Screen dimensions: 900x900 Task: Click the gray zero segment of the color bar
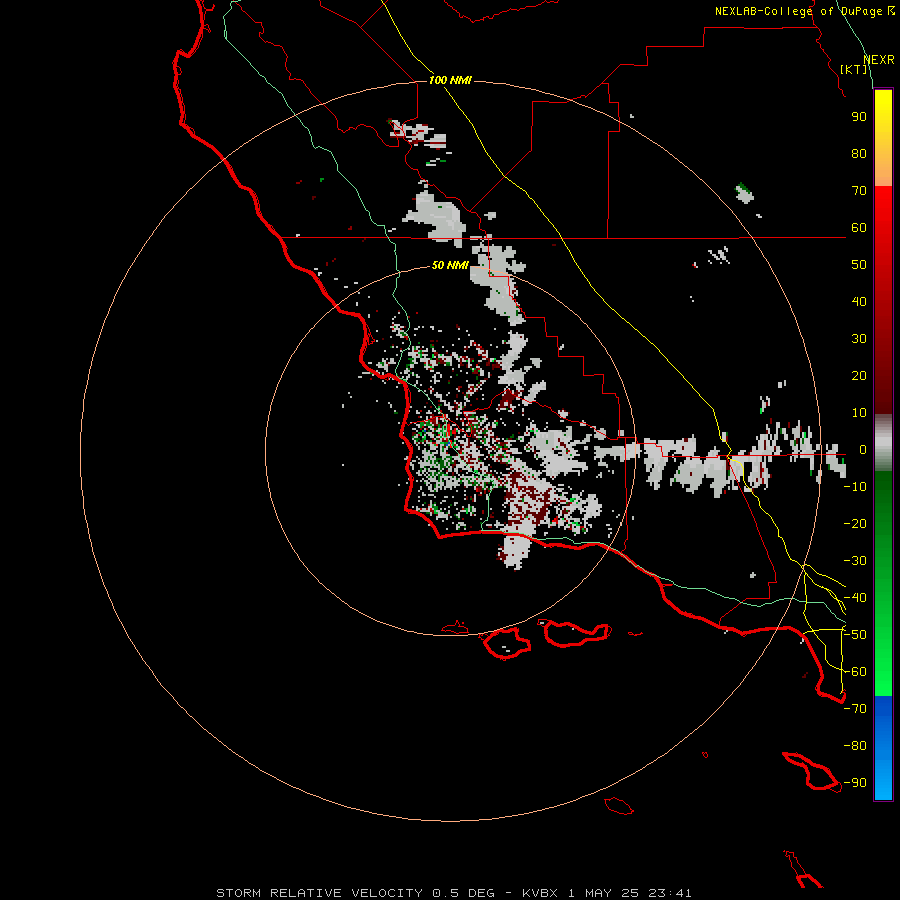coord(883,443)
